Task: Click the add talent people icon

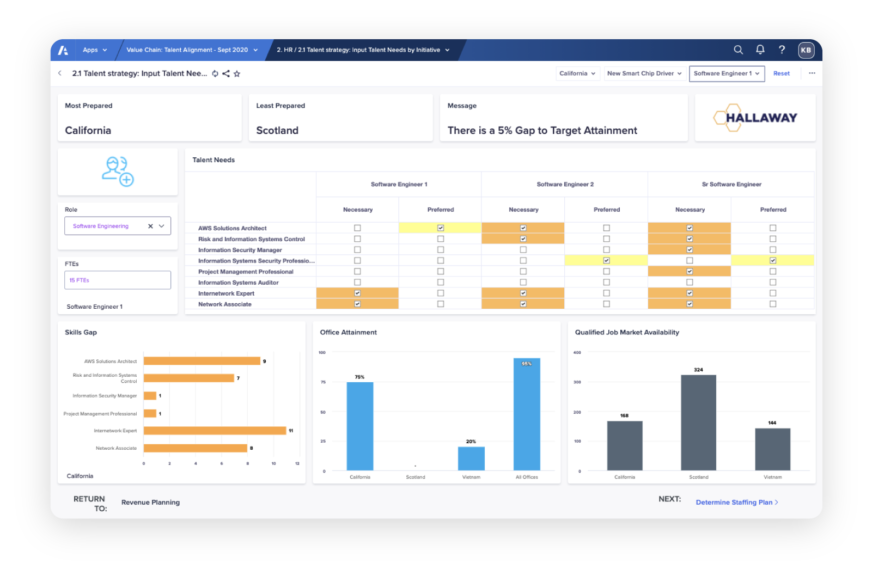Action: click(x=118, y=172)
